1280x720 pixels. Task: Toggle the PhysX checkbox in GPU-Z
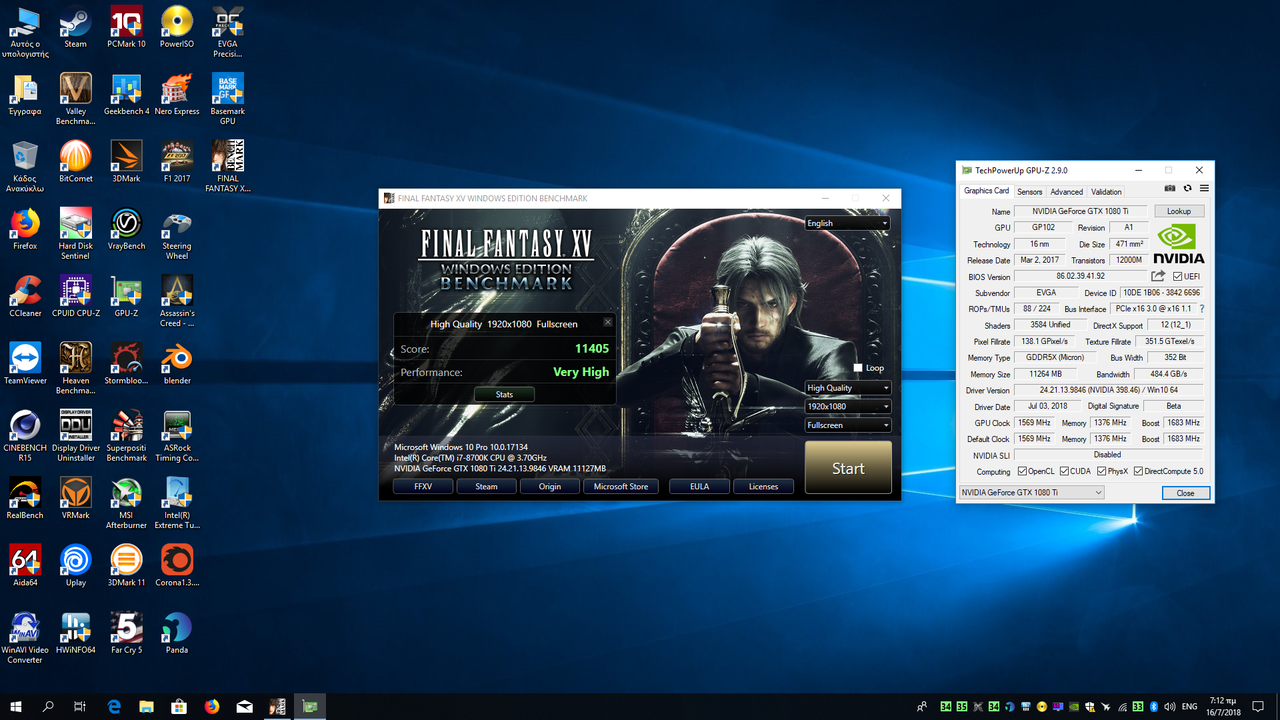point(1101,471)
